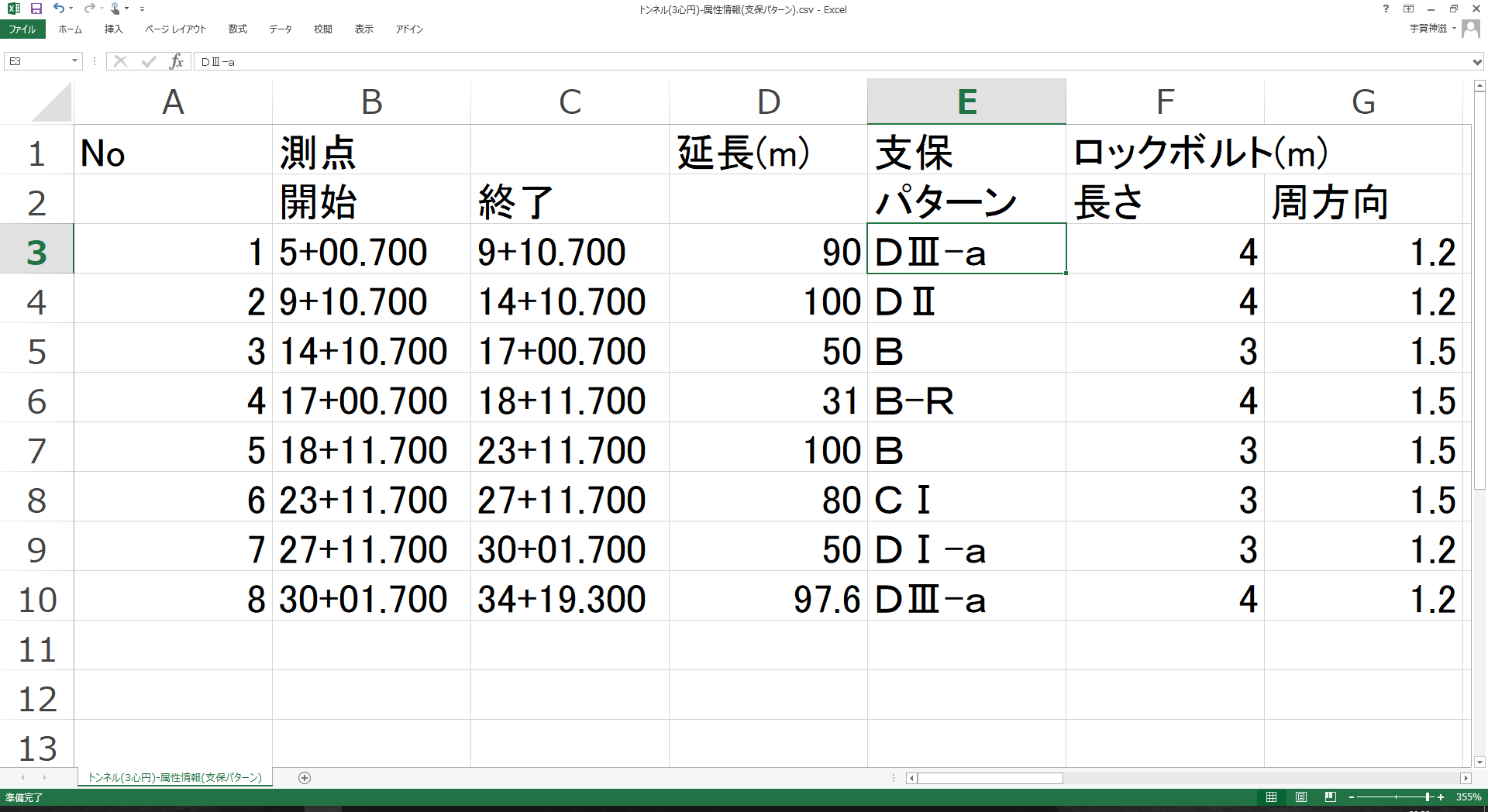Screen dimensions: 1488x812
Task: Select column G header
Action: click(1363, 101)
